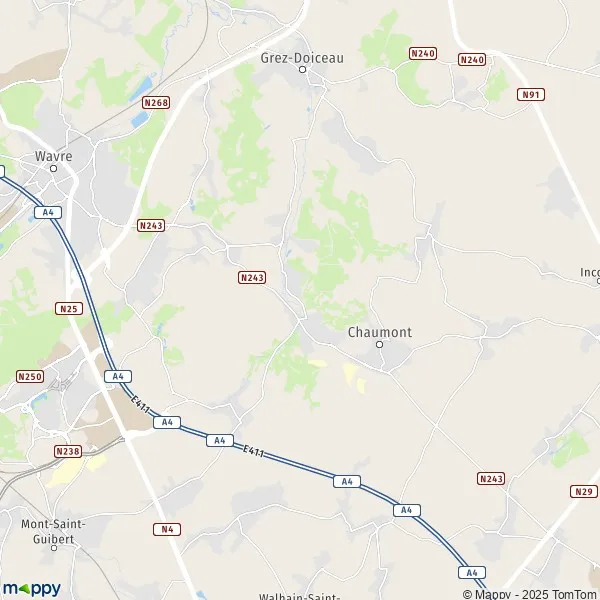Click the A4 motorway shield near Wavre
This screenshot has width=600, height=600.
point(48,212)
